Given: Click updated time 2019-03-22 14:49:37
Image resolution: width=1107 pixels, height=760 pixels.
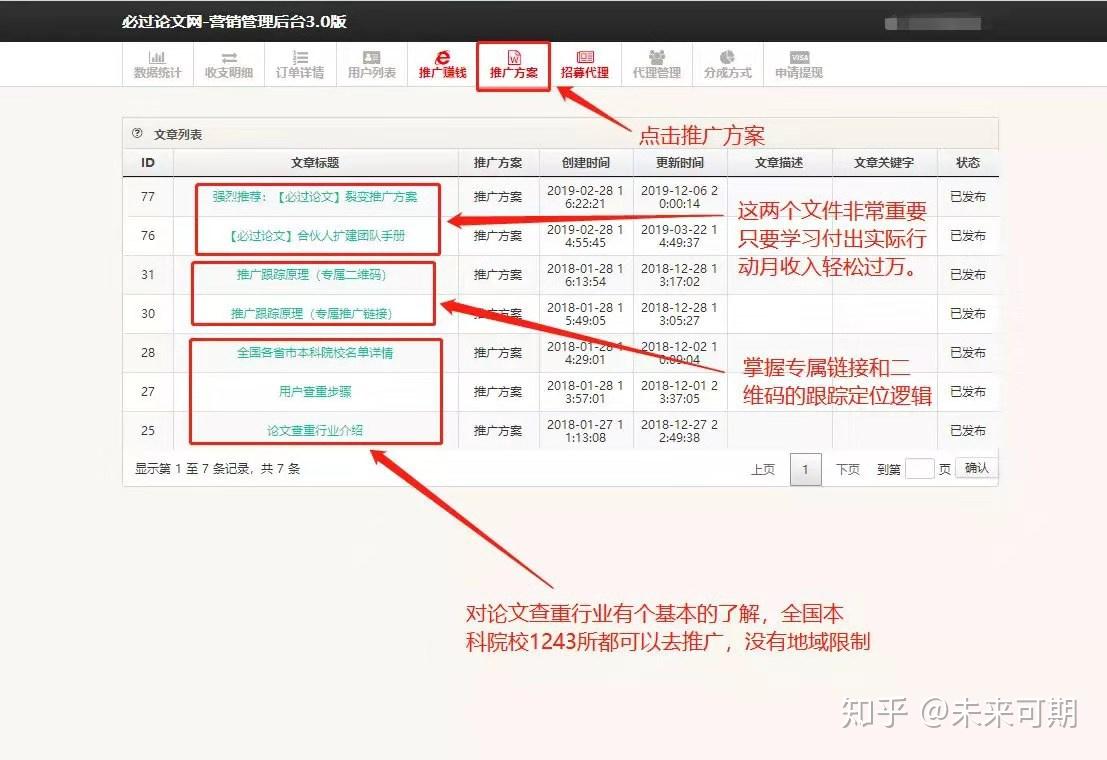Looking at the screenshot, I should 679,236.
